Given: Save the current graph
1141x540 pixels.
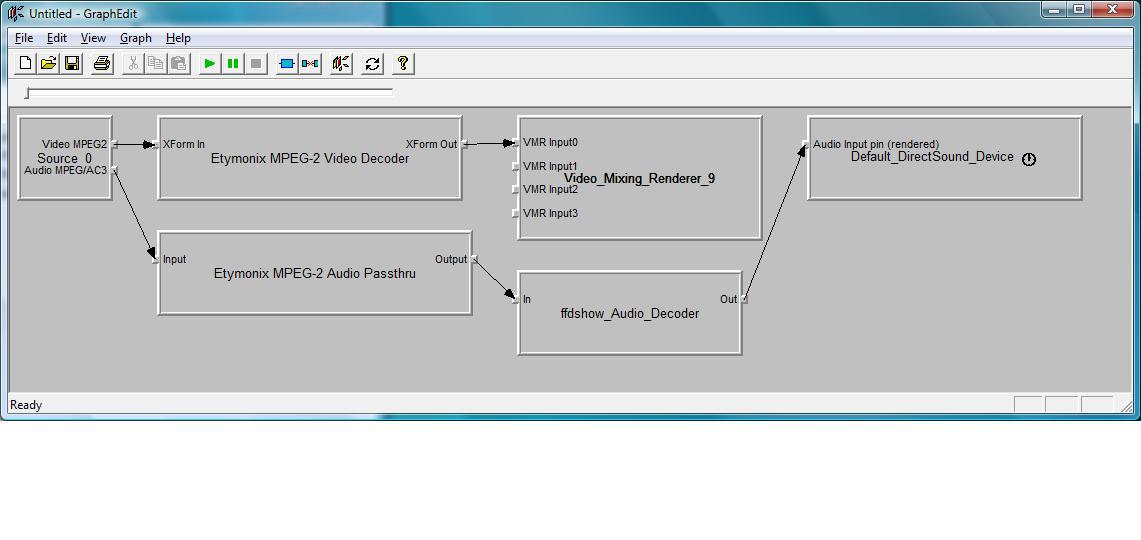Looking at the screenshot, I should tap(72, 64).
